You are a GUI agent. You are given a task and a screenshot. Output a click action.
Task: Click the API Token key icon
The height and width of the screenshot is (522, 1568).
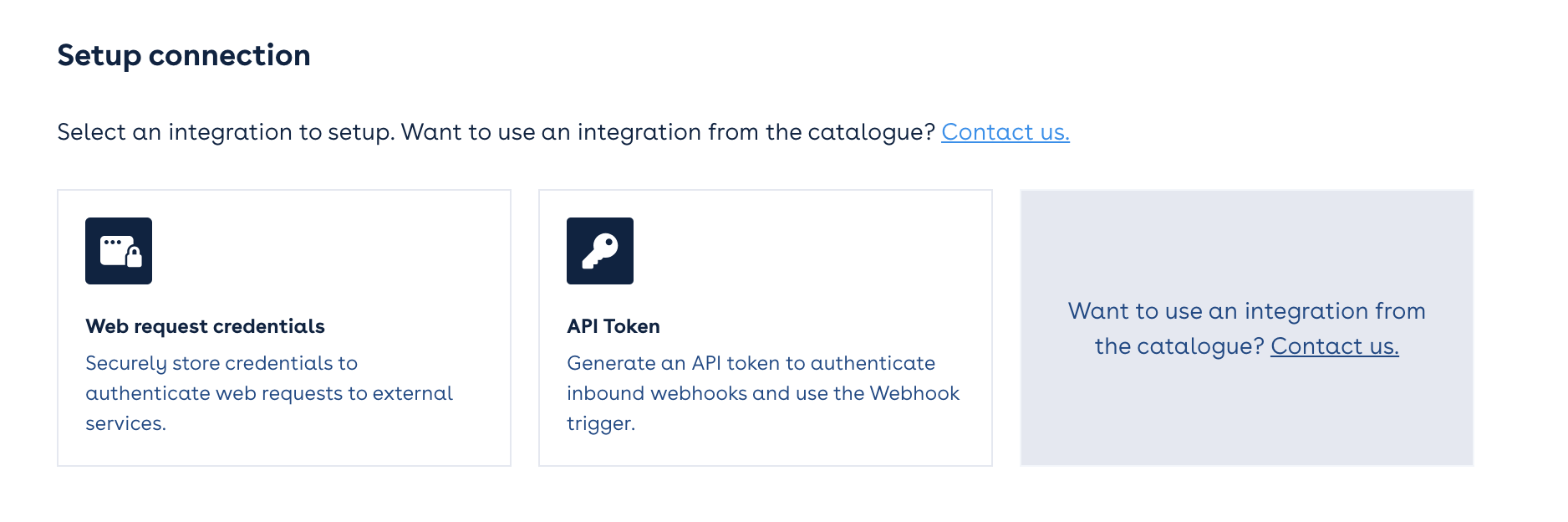tap(600, 251)
